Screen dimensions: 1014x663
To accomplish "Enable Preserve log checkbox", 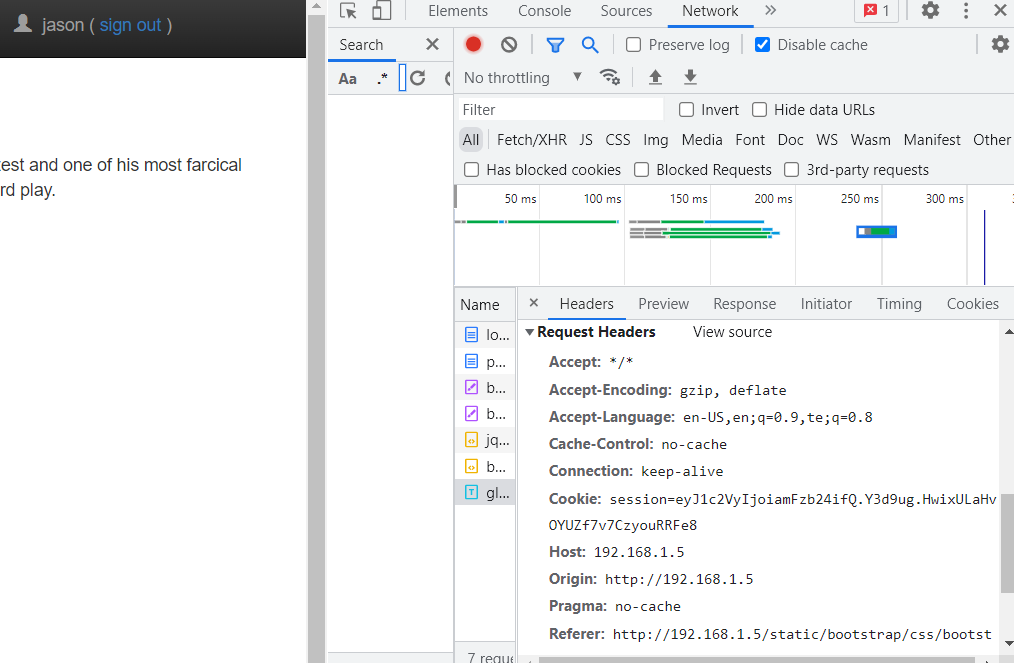I will click(634, 45).
